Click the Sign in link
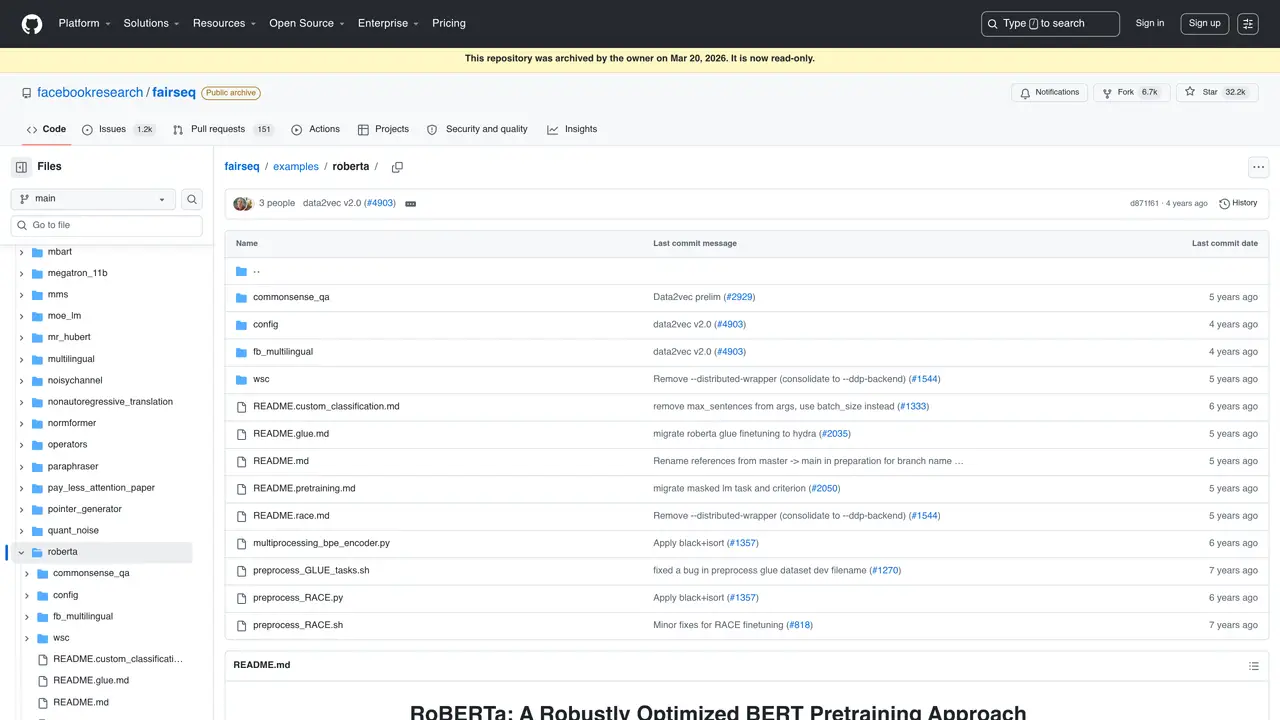 coord(1150,24)
